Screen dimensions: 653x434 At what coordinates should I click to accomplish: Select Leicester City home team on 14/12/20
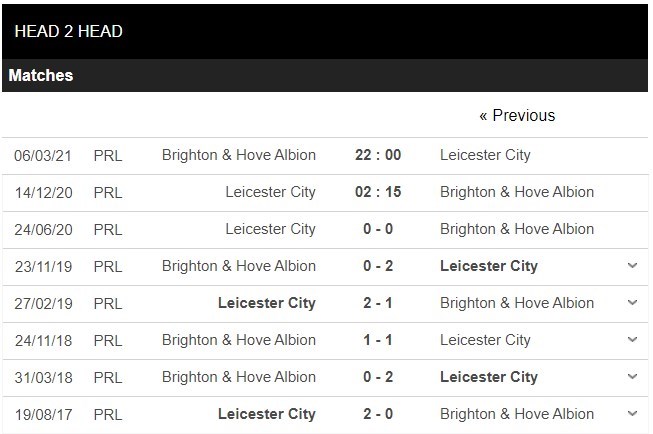270,192
